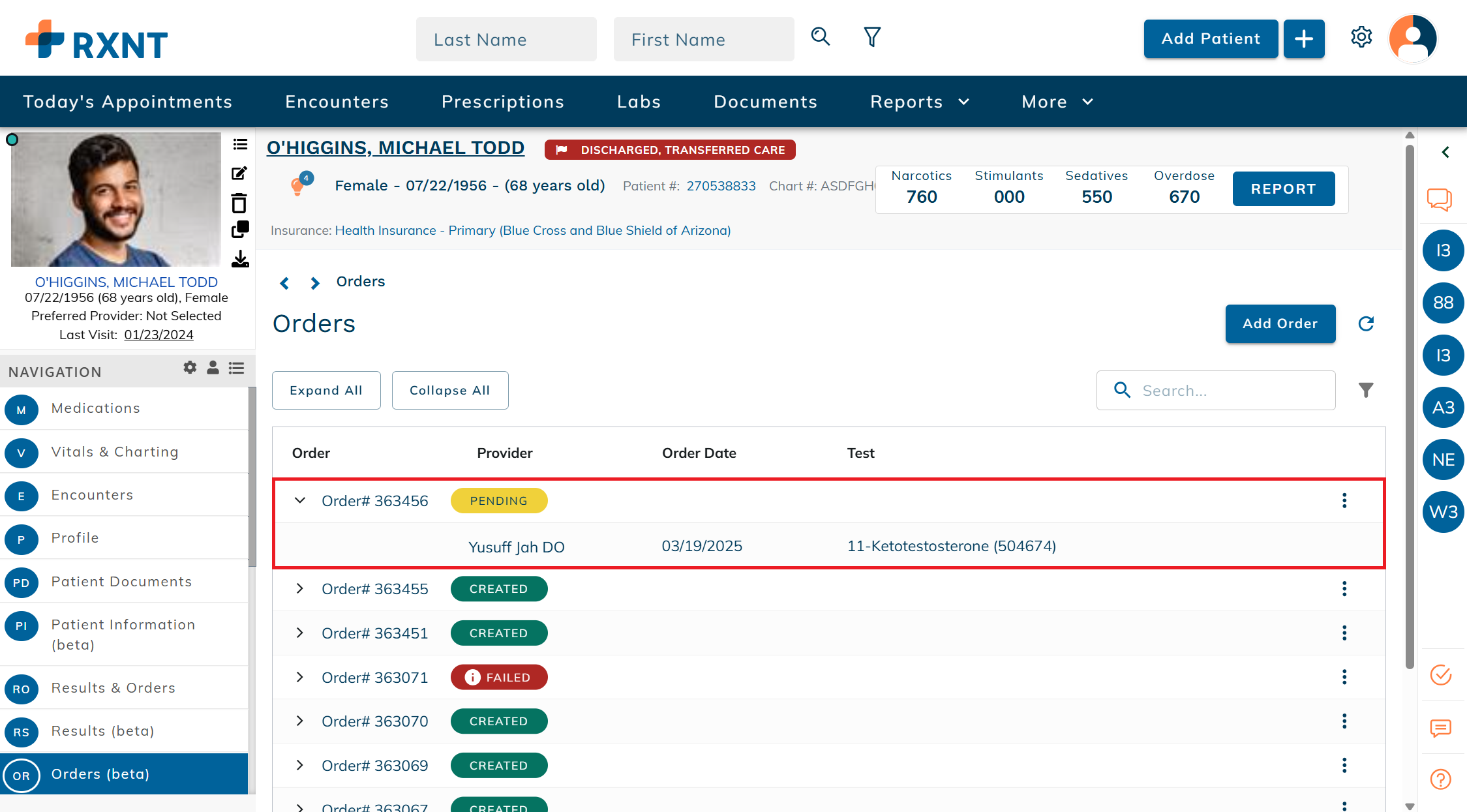Click the navigation list view icon

click(236, 368)
